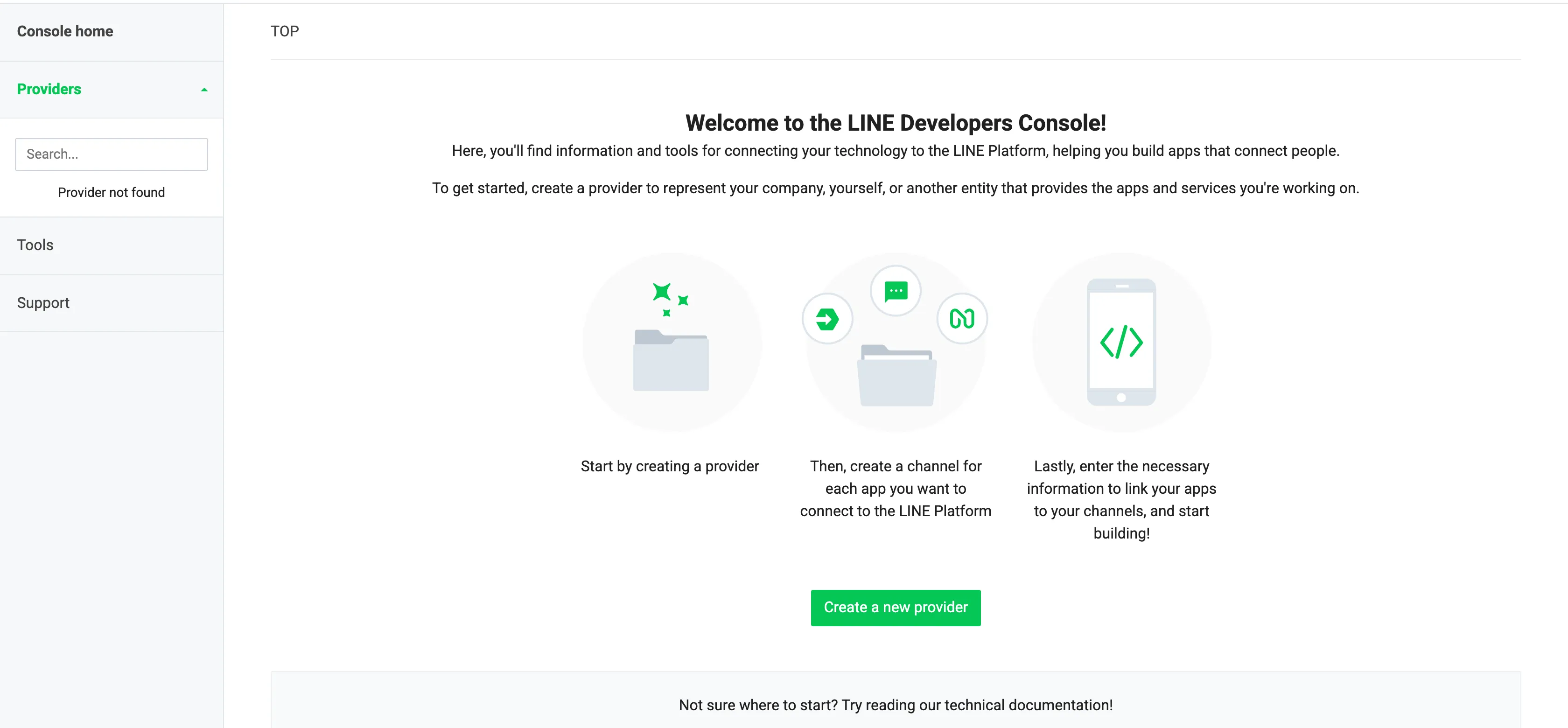1568x728 pixels.
Task: Click the open folder channel illustration
Action: pyautogui.click(x=896, y=375)
